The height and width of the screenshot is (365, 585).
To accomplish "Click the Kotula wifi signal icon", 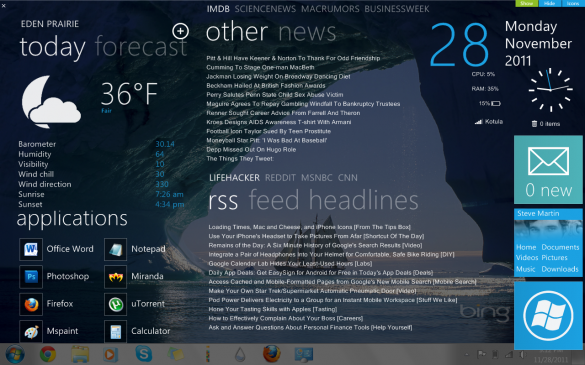I will point(488,122).
